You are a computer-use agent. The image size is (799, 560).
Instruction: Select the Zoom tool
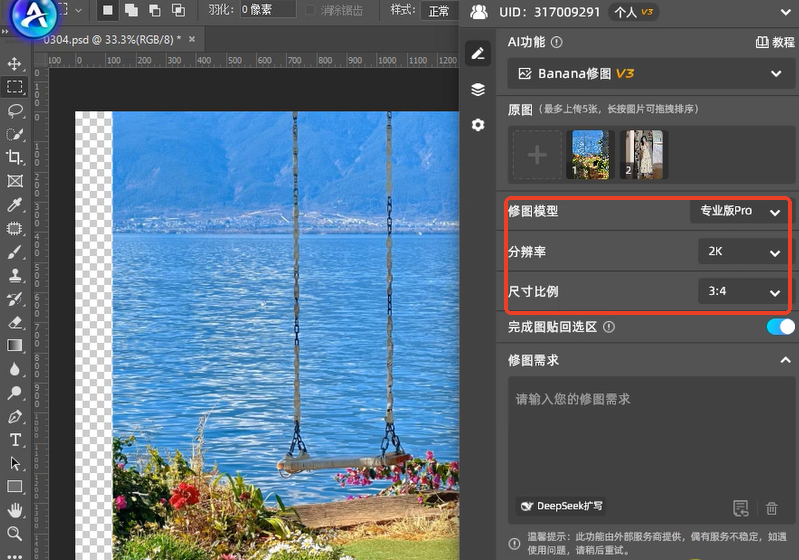(15, 534)
